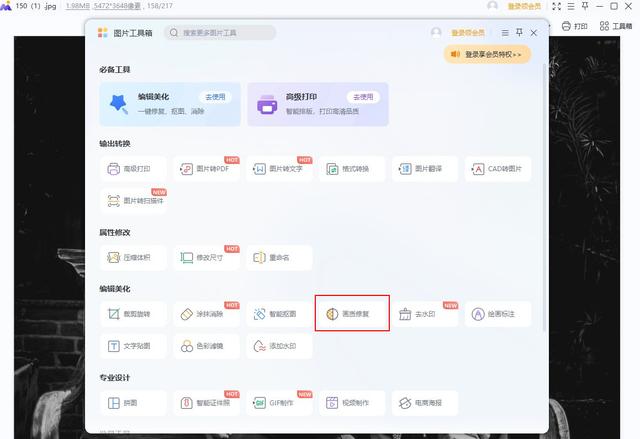
Task: Toggle fullscreen in viewer title bar
Action: click(556, 6)
